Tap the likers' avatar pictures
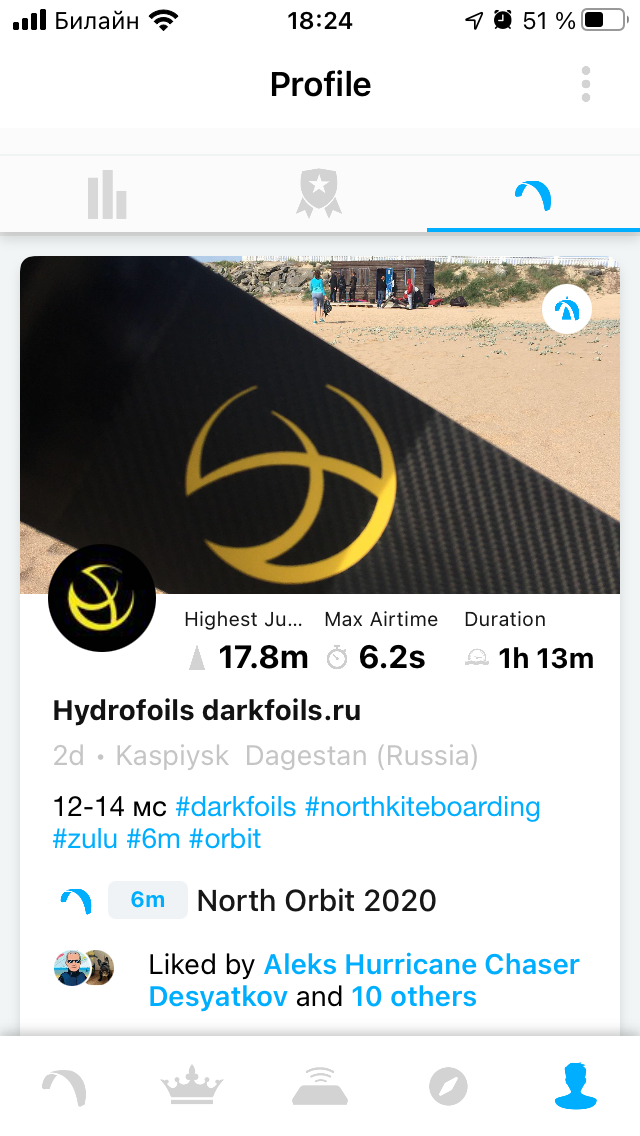Screen dimensions: 640x1136 (84, 967)
